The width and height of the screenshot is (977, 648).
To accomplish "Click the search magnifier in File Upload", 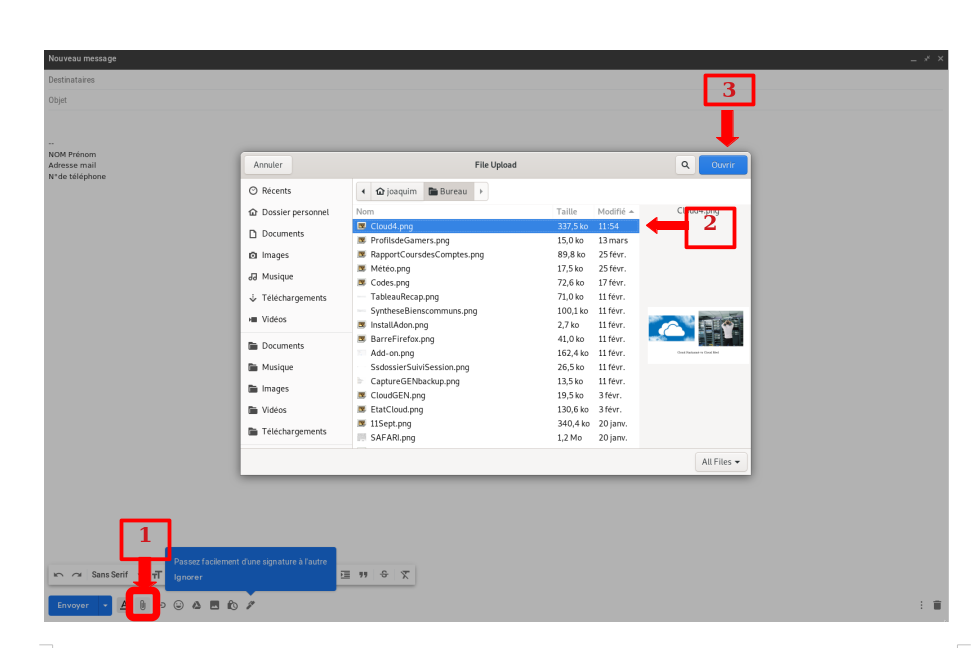I will coord(684,165).
